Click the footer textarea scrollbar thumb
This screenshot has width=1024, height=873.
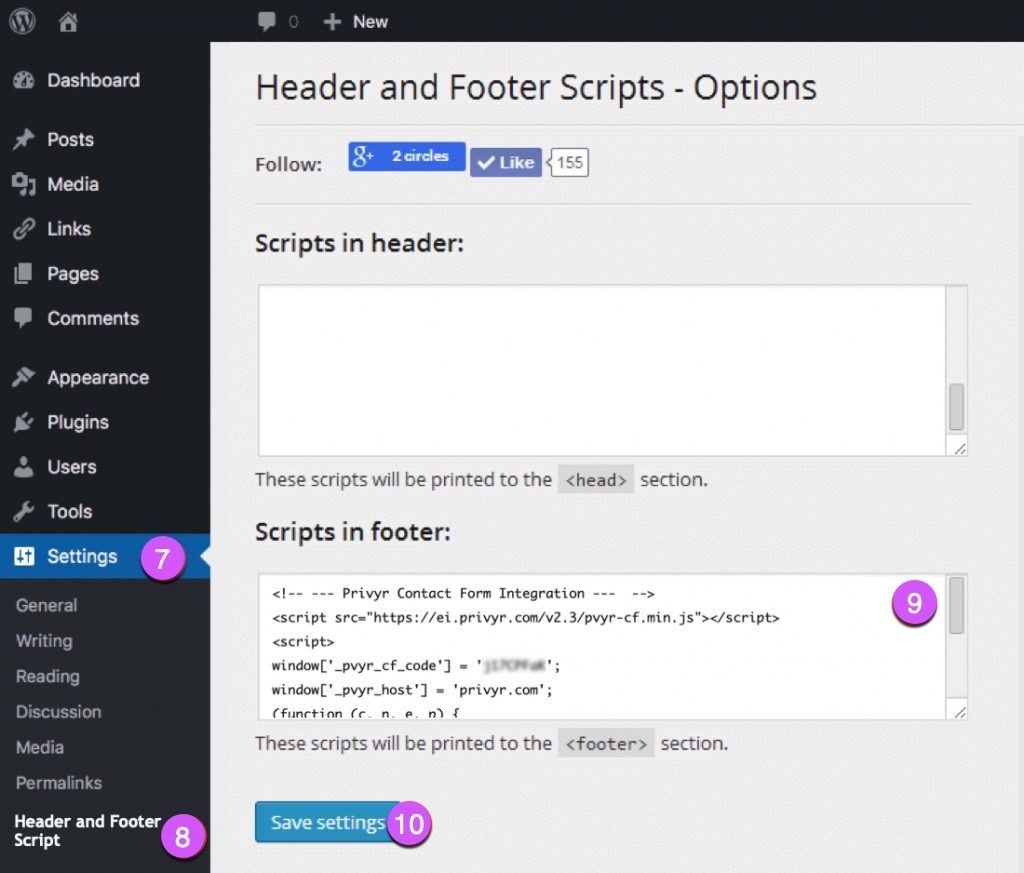tap(957, 605)
